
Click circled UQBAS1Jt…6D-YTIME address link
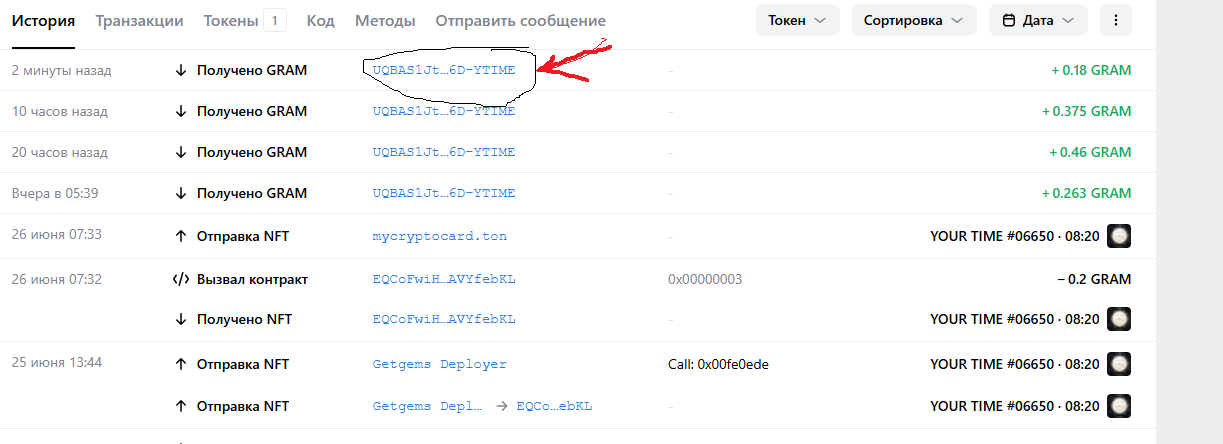coord(444,70)
